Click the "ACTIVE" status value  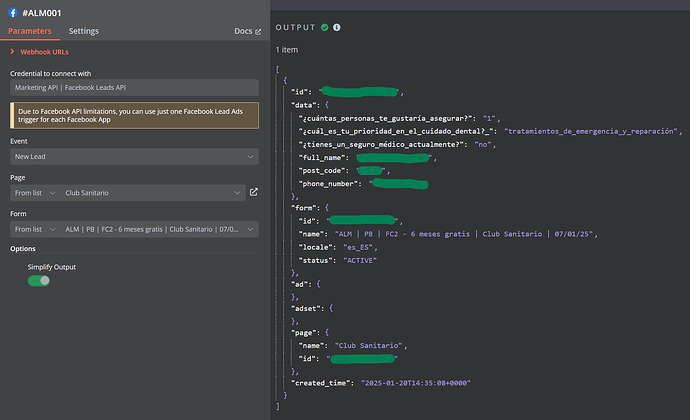pyautogui.click(x=360, y=261)
